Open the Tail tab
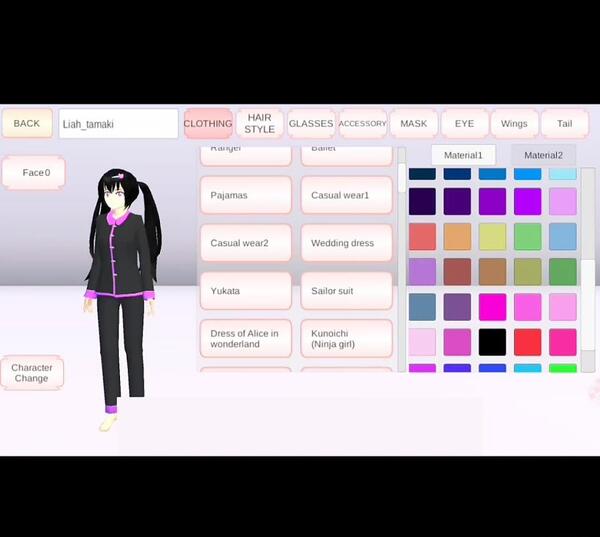Viewport: 600px width, 537px height. point(564,123)
